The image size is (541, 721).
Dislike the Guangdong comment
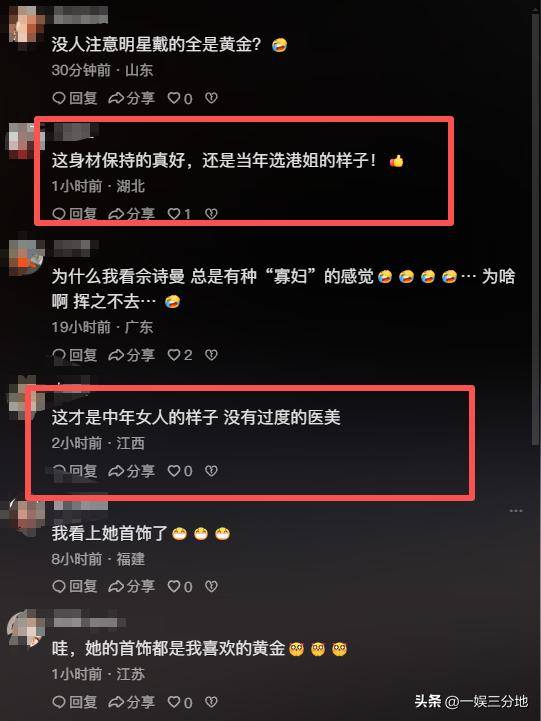pyautogui.click(x=211, y=355)
